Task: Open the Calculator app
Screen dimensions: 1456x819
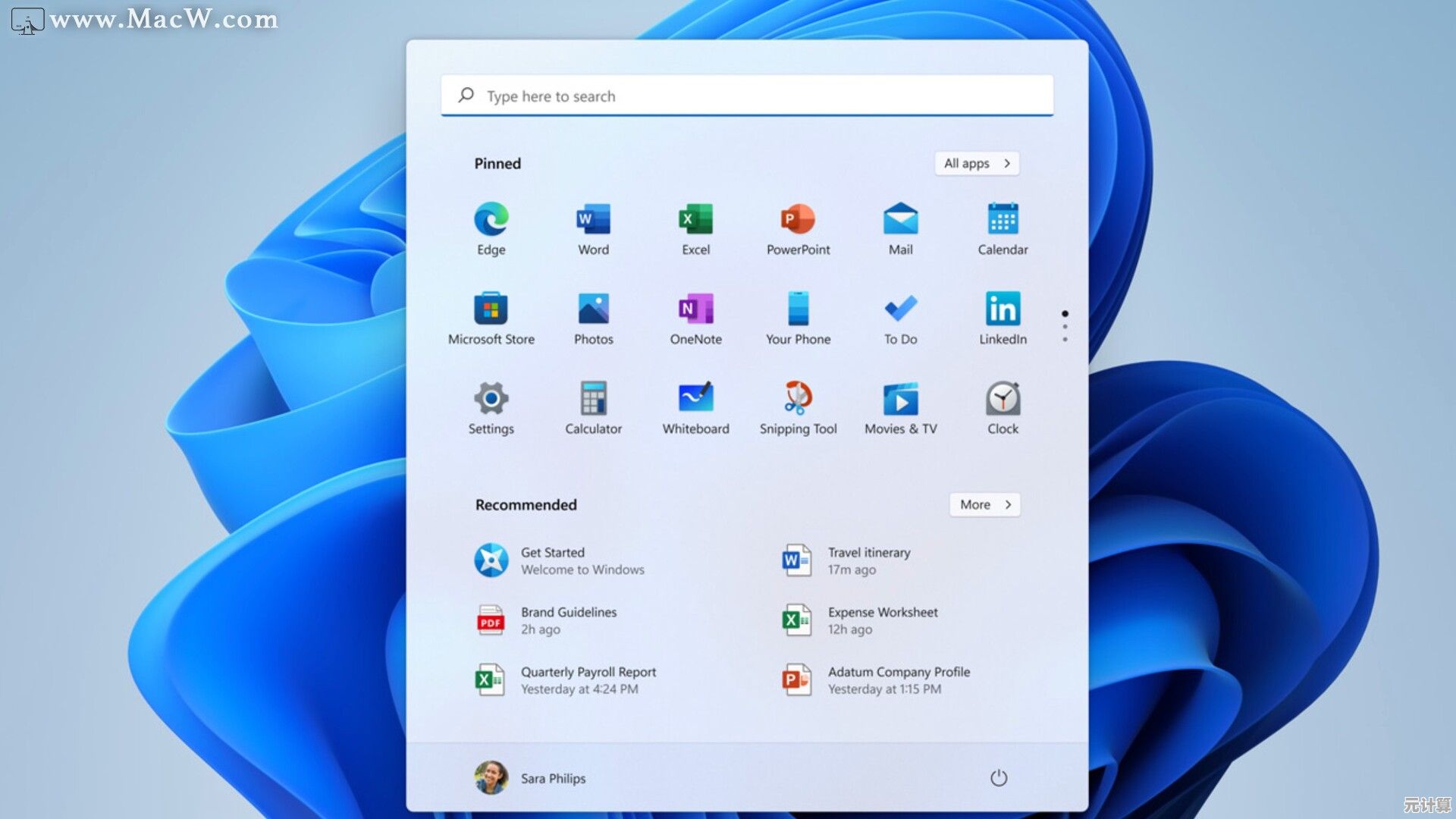Action: [593, 403]
